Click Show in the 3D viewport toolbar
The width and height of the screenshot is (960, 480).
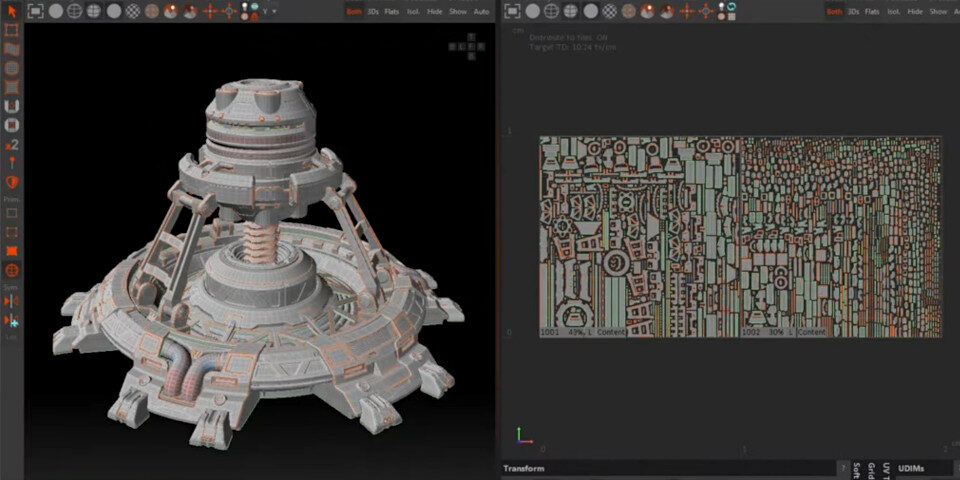tap(457, 11)
